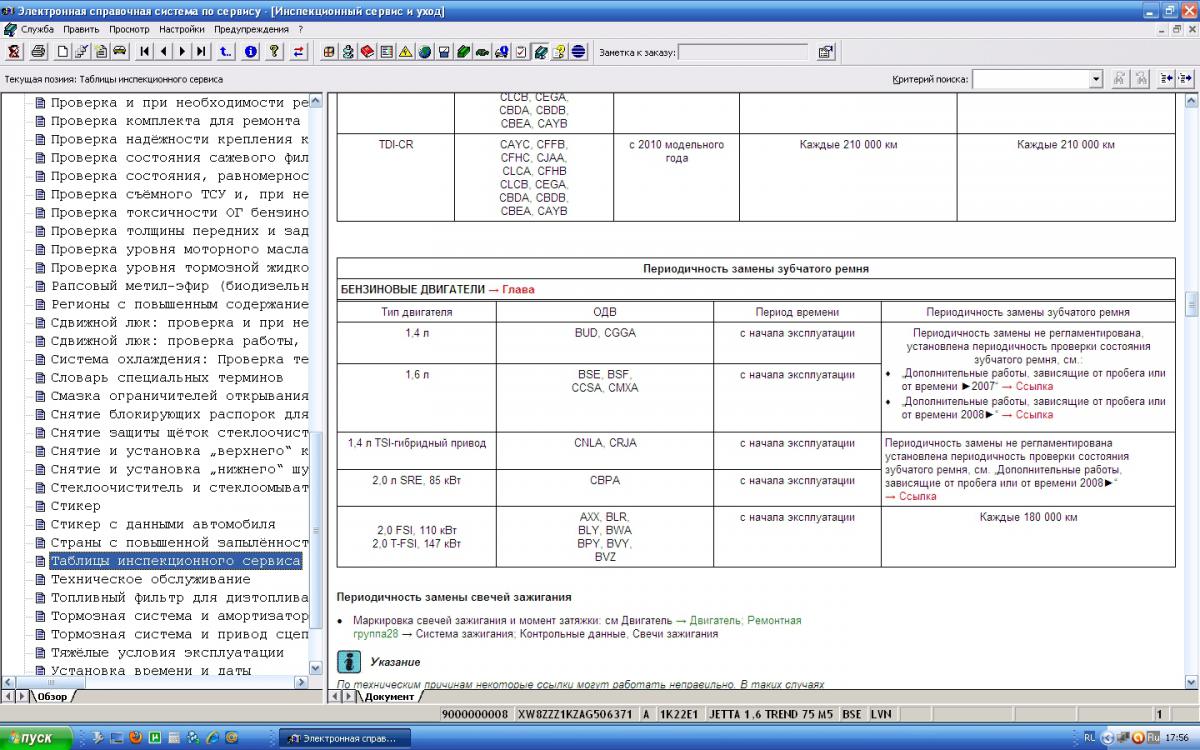This screenshot has width=1200, height=750.
Task: Click the left-arrow tree icon at far right
Action: [1166, 79]
